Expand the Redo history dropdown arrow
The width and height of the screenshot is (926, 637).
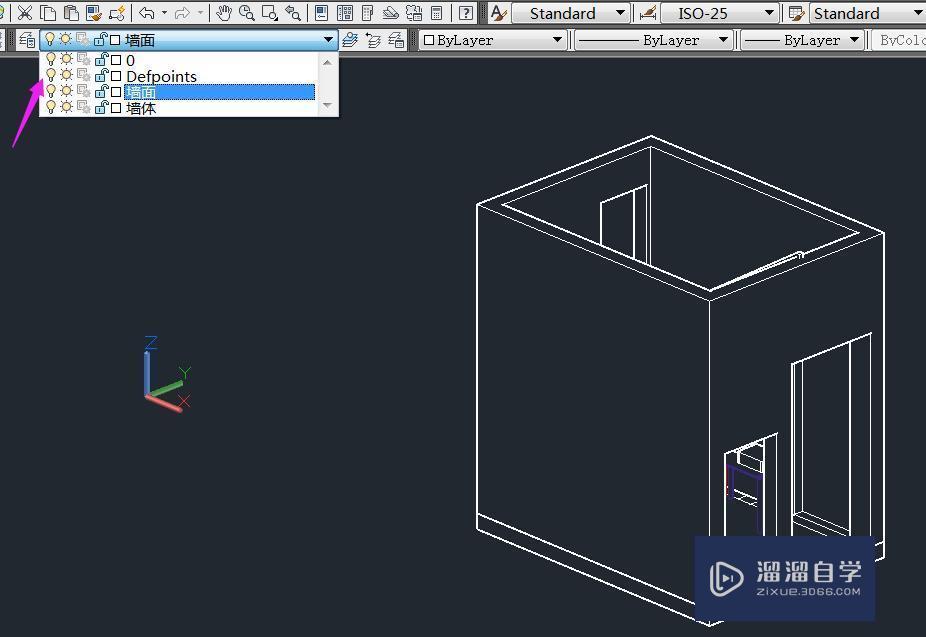click(200, 12)
